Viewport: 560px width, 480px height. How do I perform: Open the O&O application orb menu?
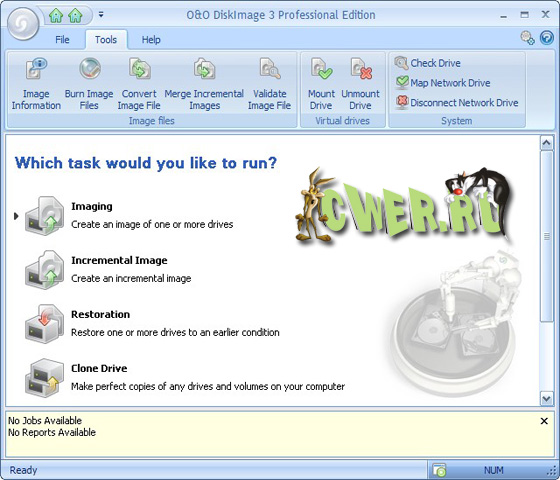(23, 24)
